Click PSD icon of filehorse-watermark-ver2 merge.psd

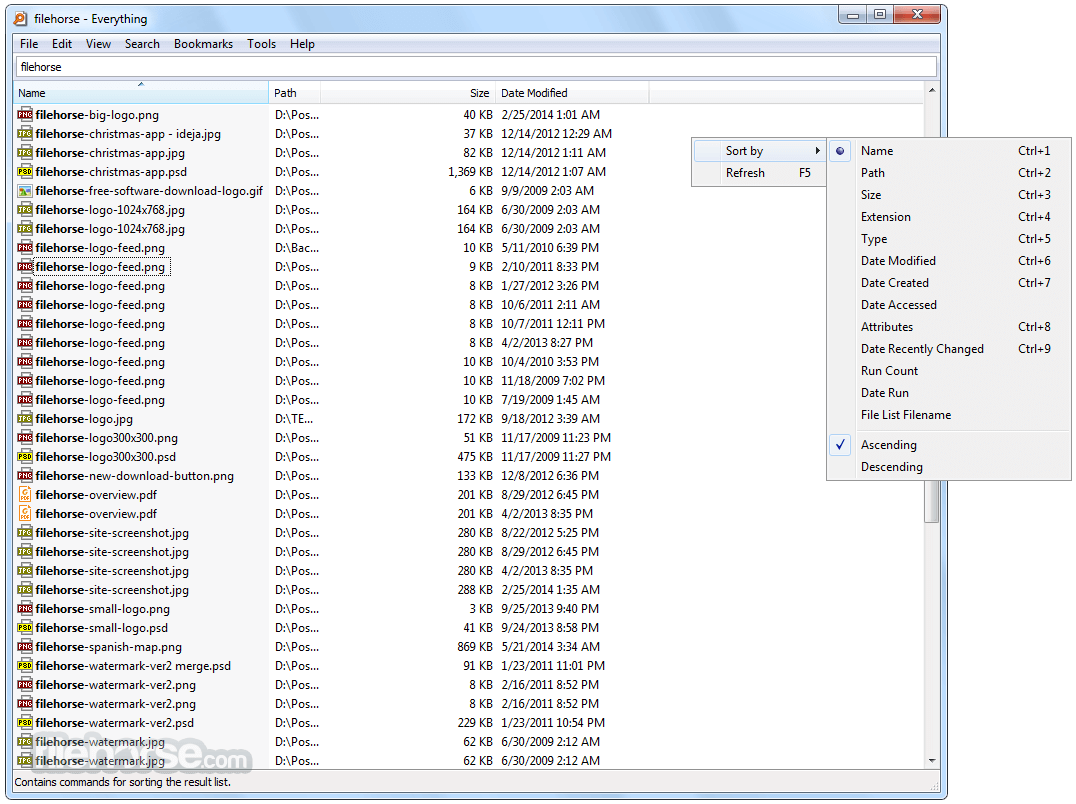[x=25, y=665]
